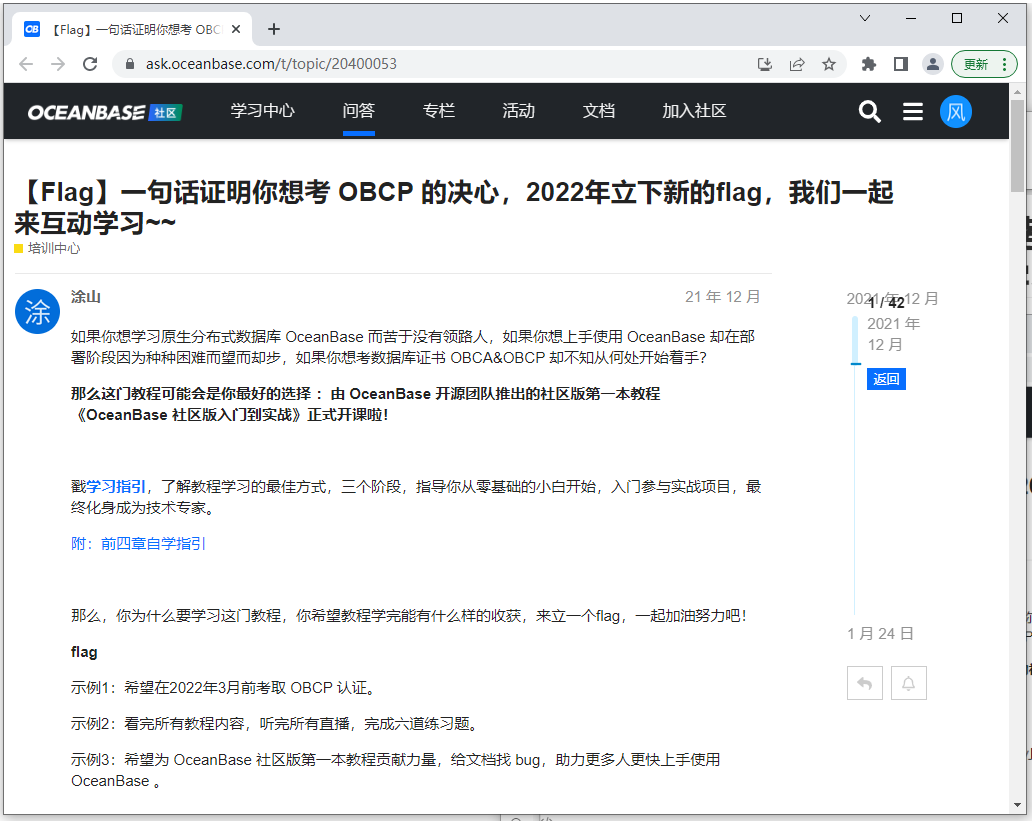This screenshot has width=1032, height=821.
Task: Open a new browser tab with plus
Action: pyautogui.click(x=274, y=29)
